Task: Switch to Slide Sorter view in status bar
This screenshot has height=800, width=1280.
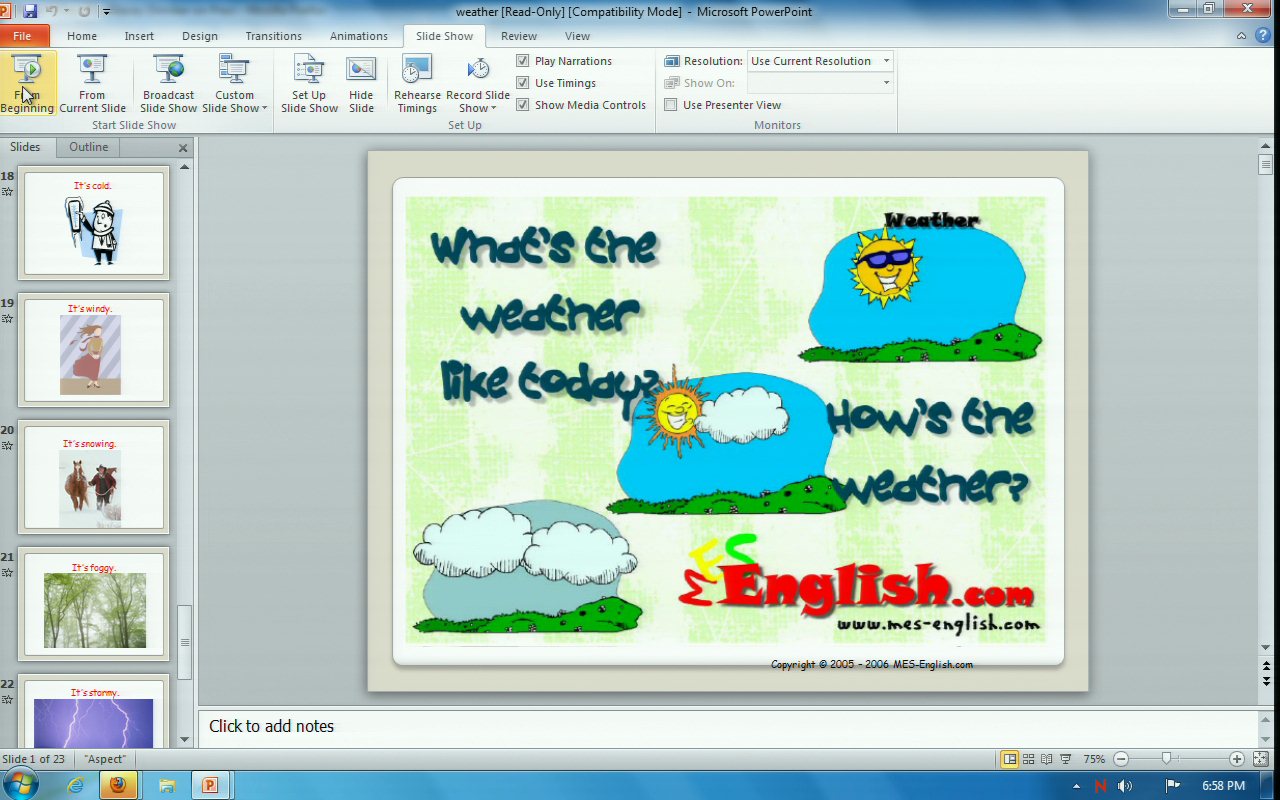Action: point(1028,759)
